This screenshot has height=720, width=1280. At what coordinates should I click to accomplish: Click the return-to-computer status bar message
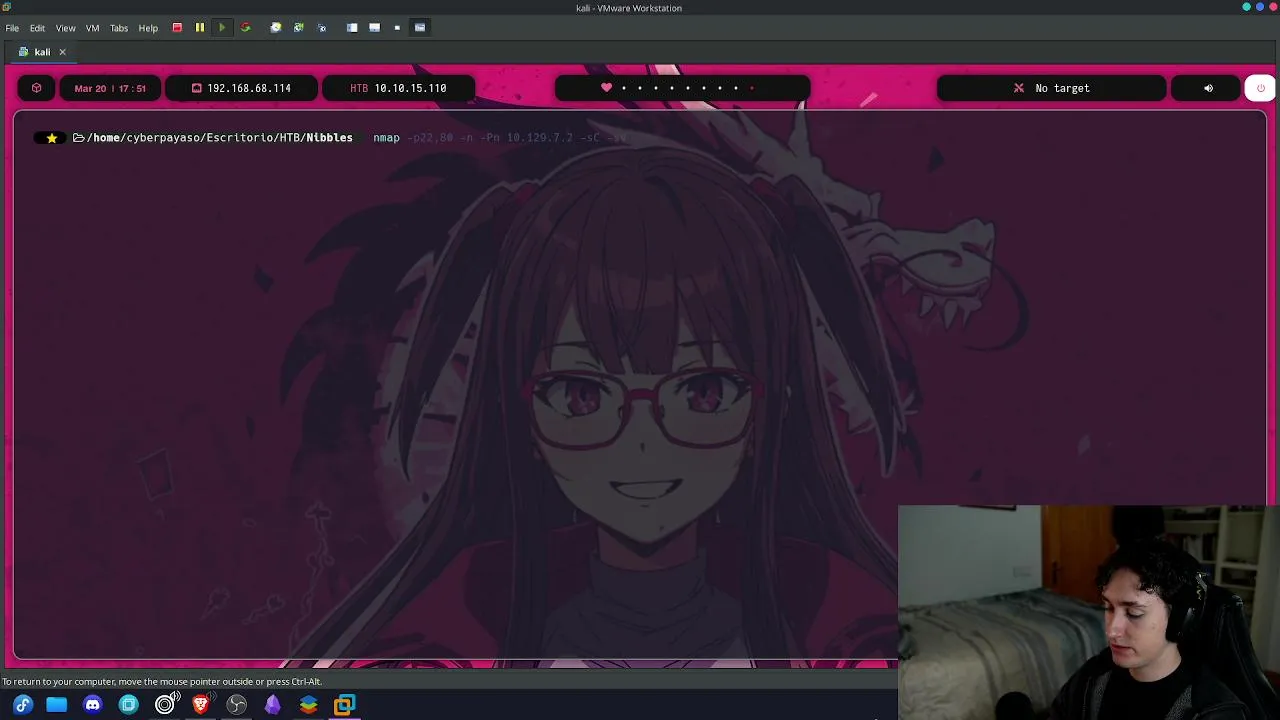pos(162,682)
